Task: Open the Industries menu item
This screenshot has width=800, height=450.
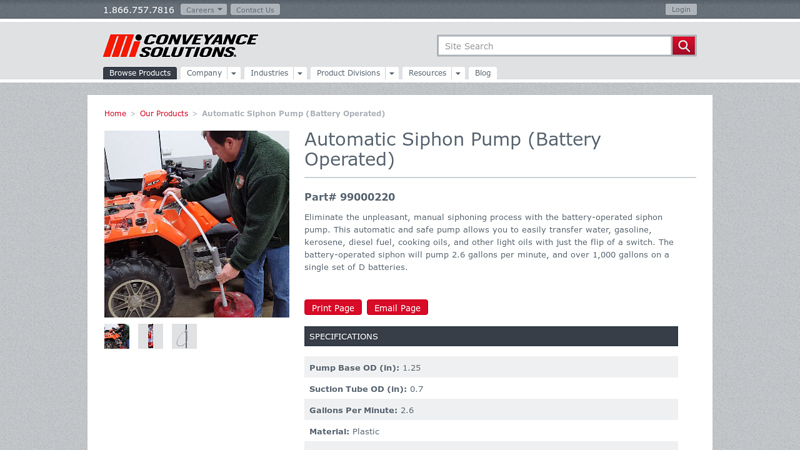Action: (269, 73)
